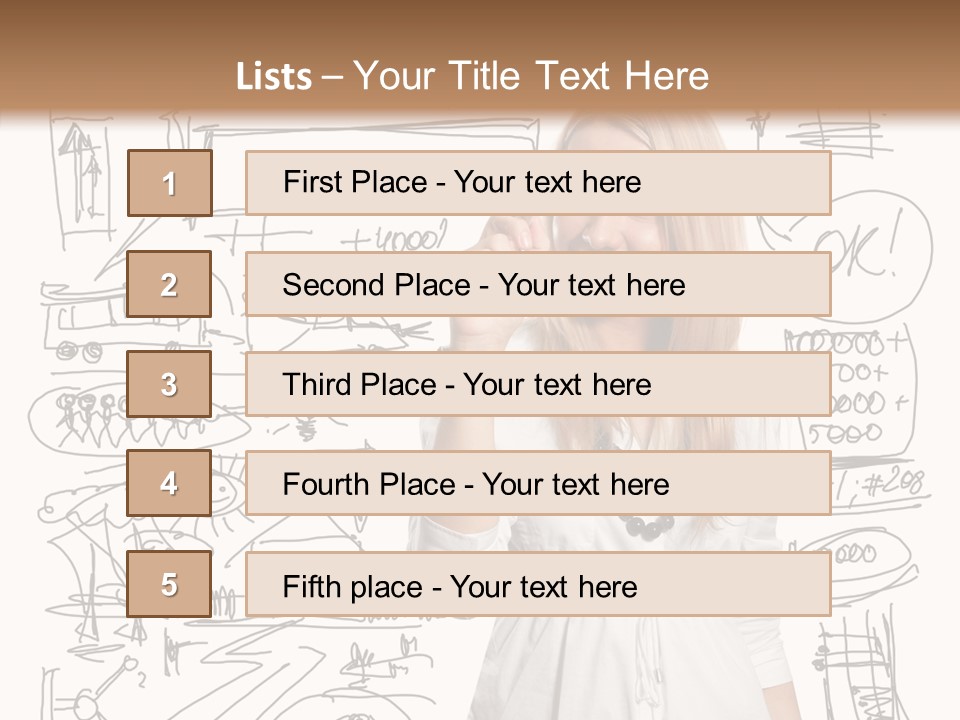
Task: Click the '5000' handwritten number at right
Action: [x=846, y=433]
